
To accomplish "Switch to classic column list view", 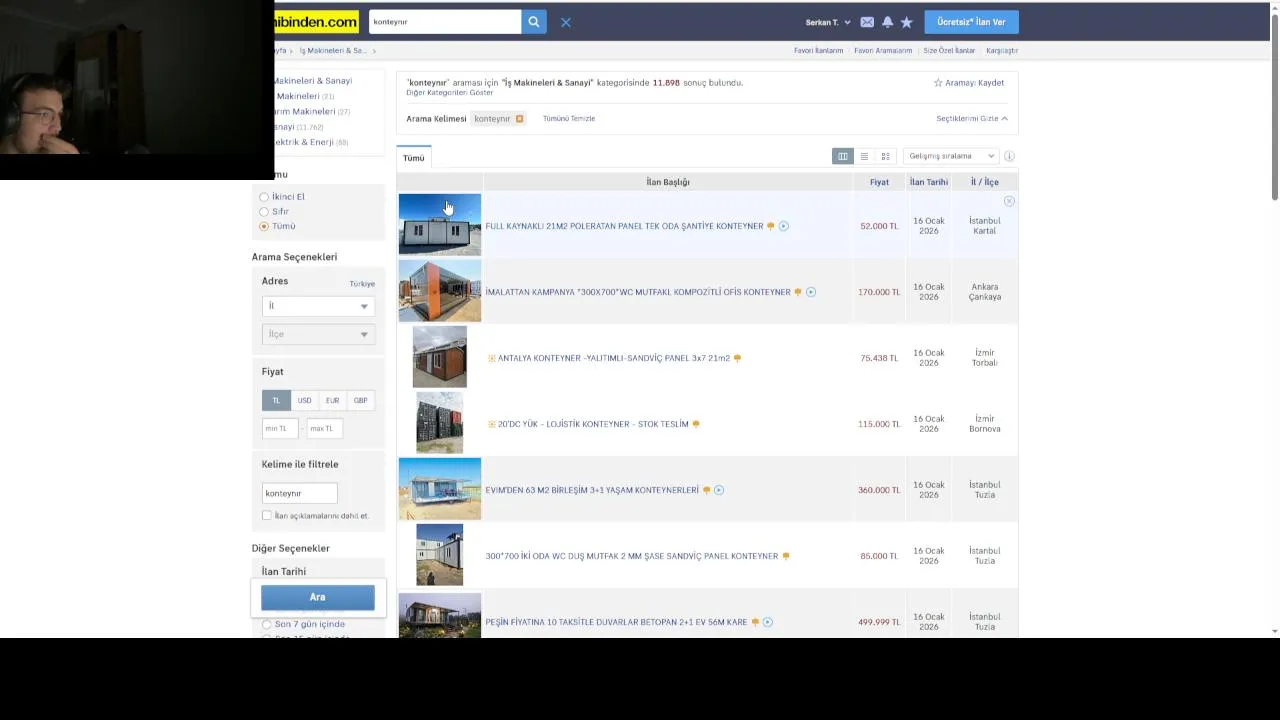I will (843, 156).
